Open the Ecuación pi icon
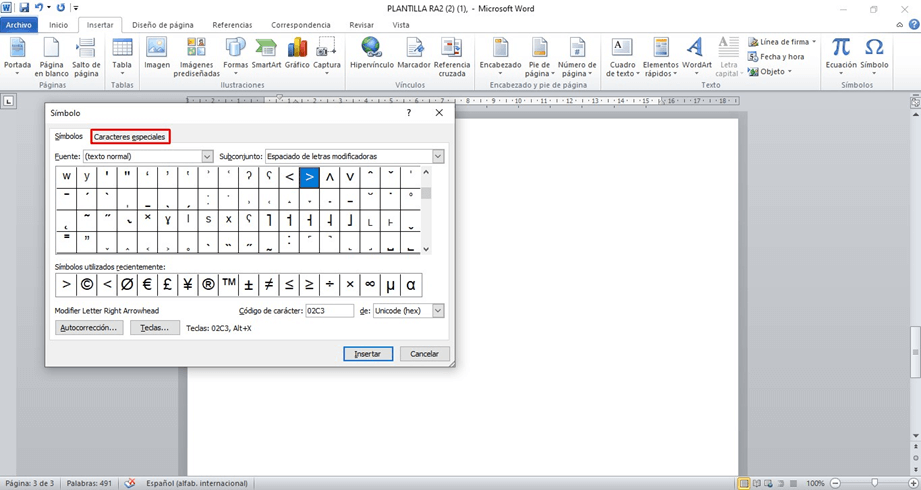The height and width of the screenshot is (490, 921). (x=841, y=47)
